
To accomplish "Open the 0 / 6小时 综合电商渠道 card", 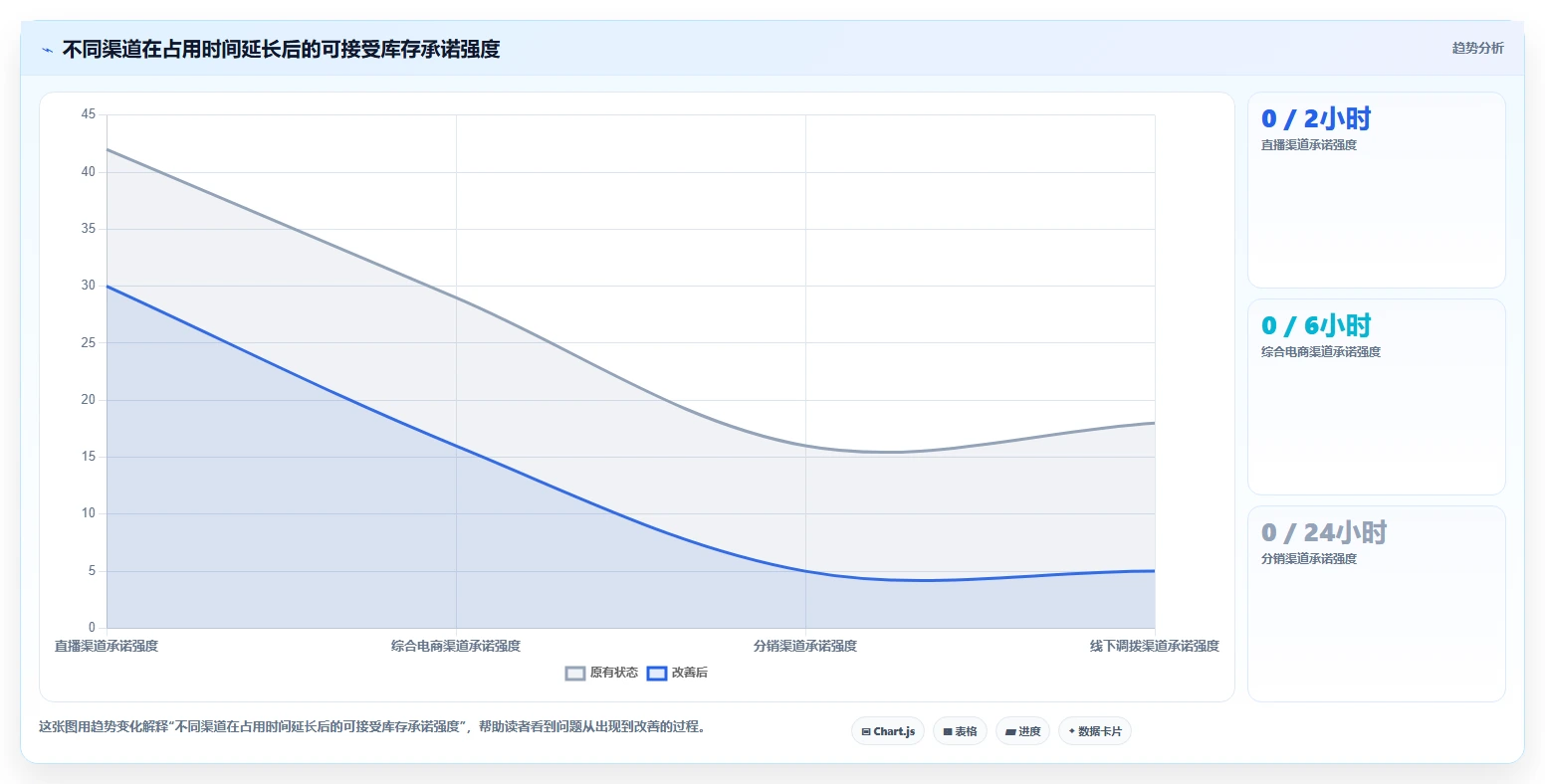I will [x=1377, y=397].
